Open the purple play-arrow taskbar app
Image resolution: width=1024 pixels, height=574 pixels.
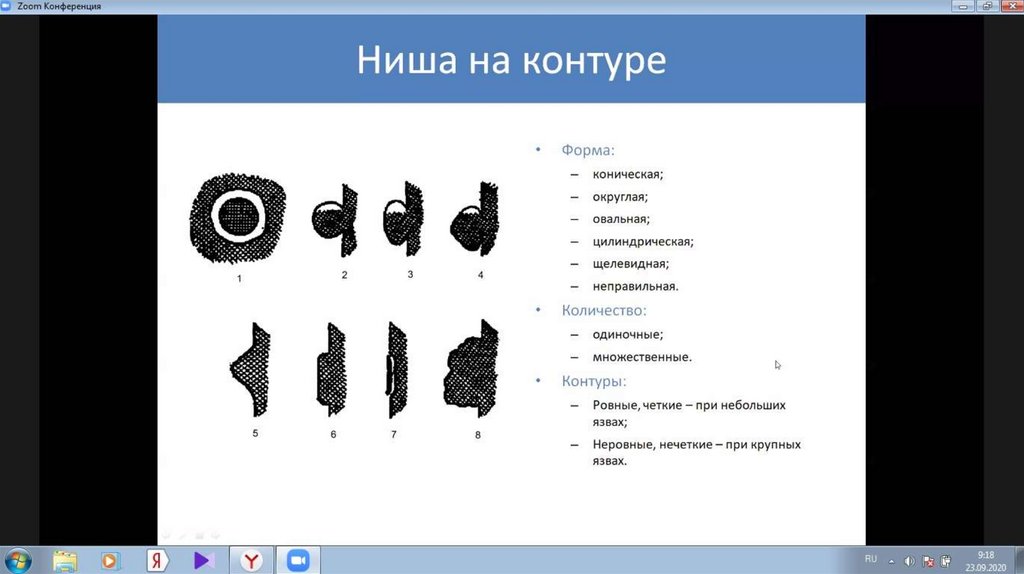tap(204, 560)
